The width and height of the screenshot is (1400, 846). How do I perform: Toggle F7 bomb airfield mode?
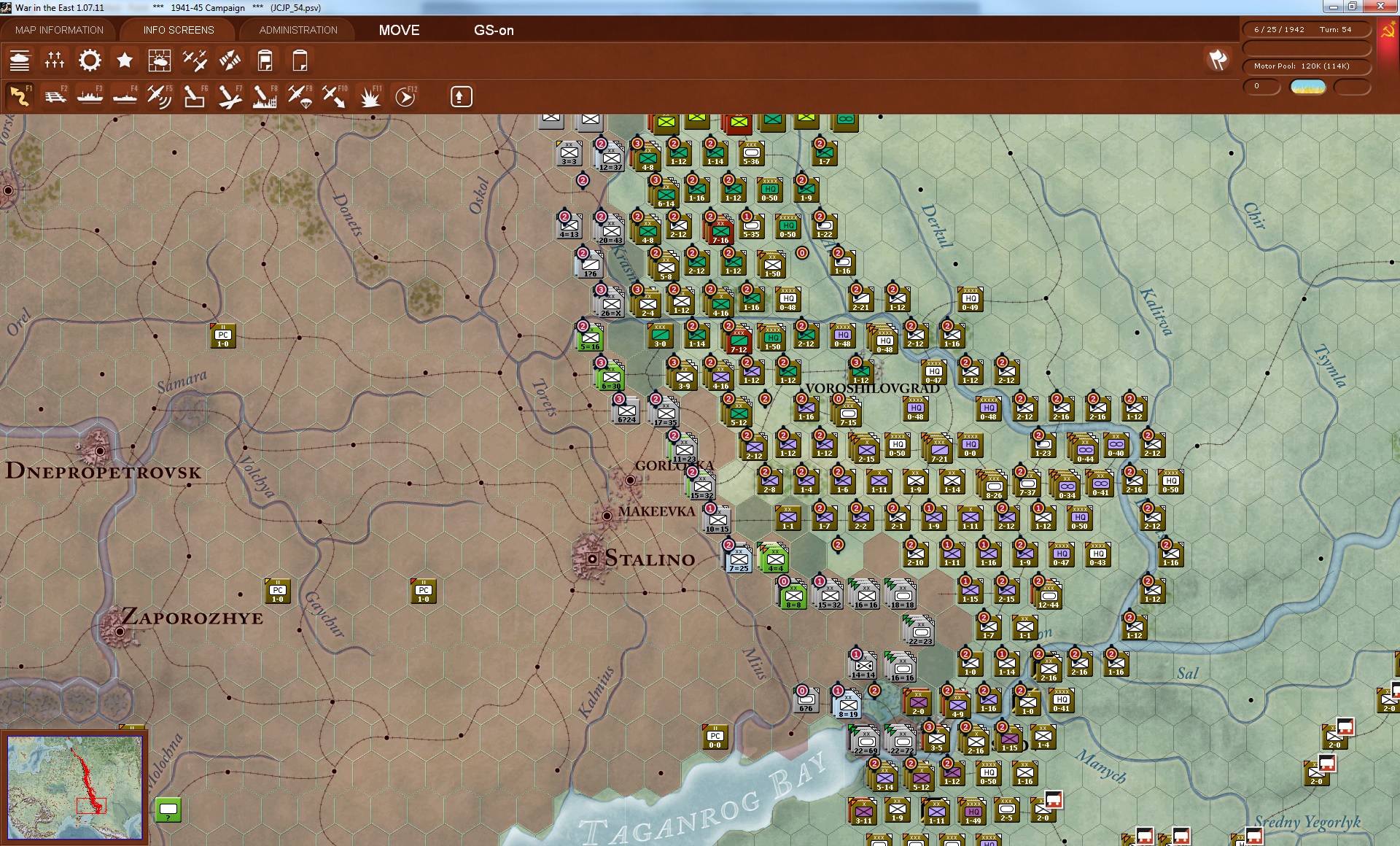coord(230,96)
